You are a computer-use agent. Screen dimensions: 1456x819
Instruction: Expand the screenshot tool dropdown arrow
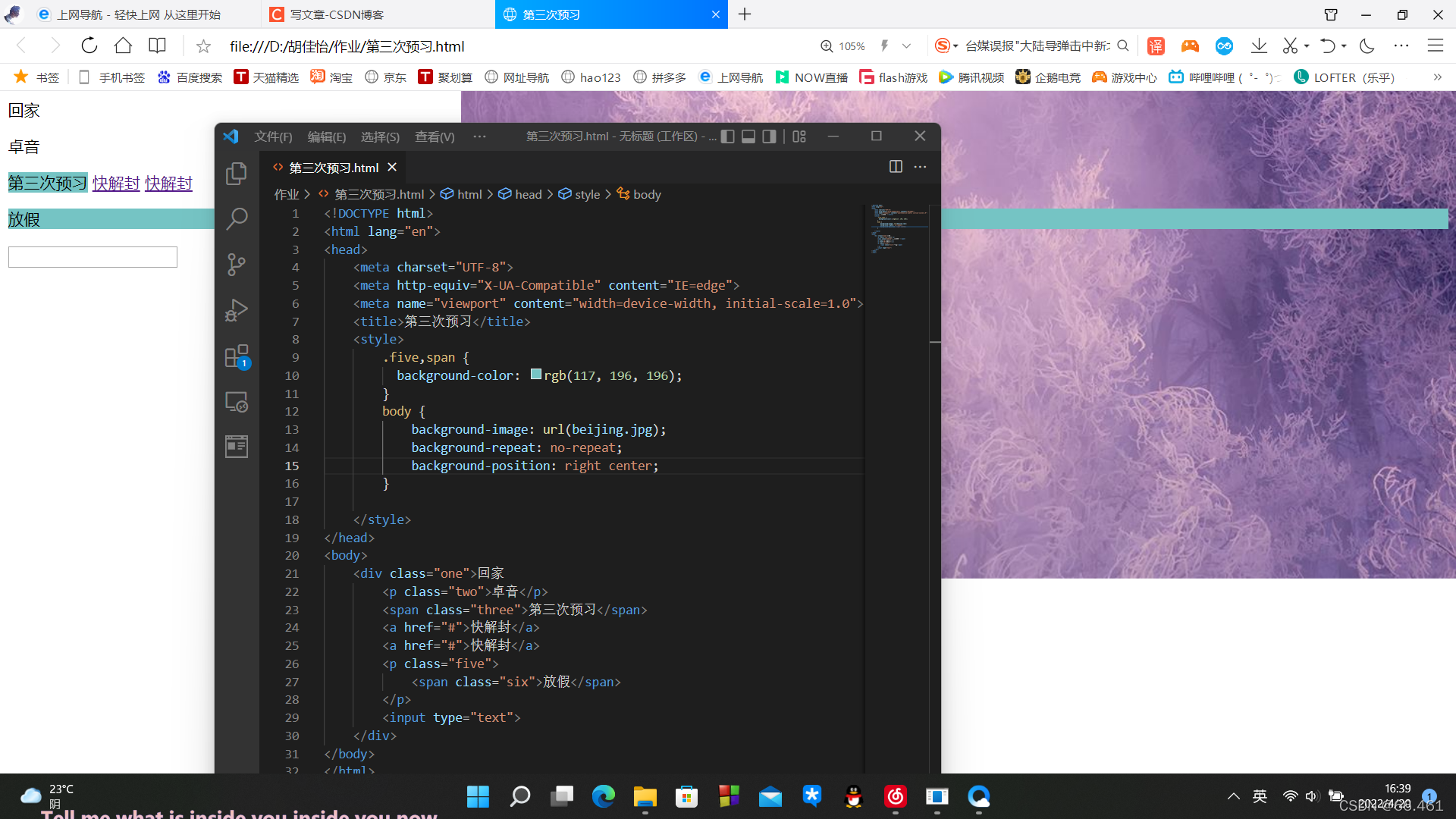point(1307,46)
